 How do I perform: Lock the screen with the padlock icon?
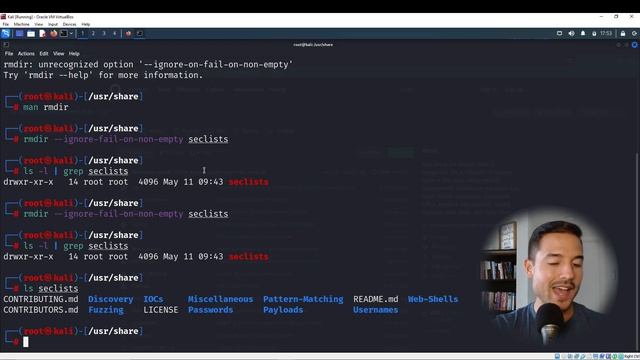coord(623,33)
